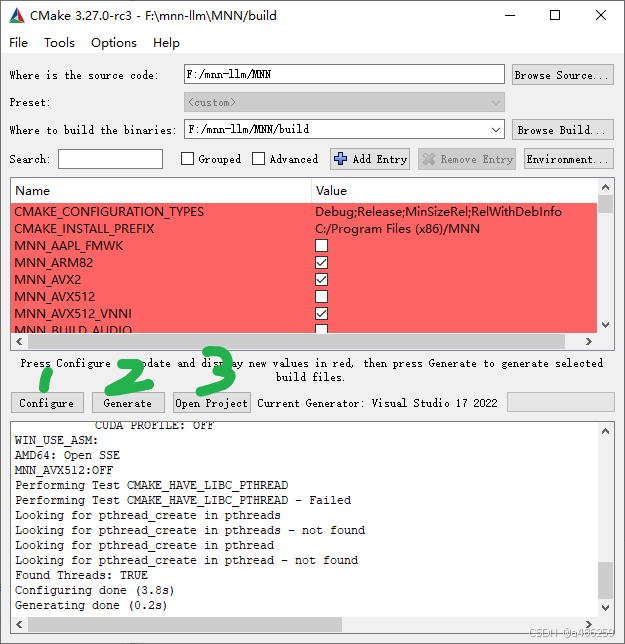Click the cache table scroll-right arrow

[589, 341]
